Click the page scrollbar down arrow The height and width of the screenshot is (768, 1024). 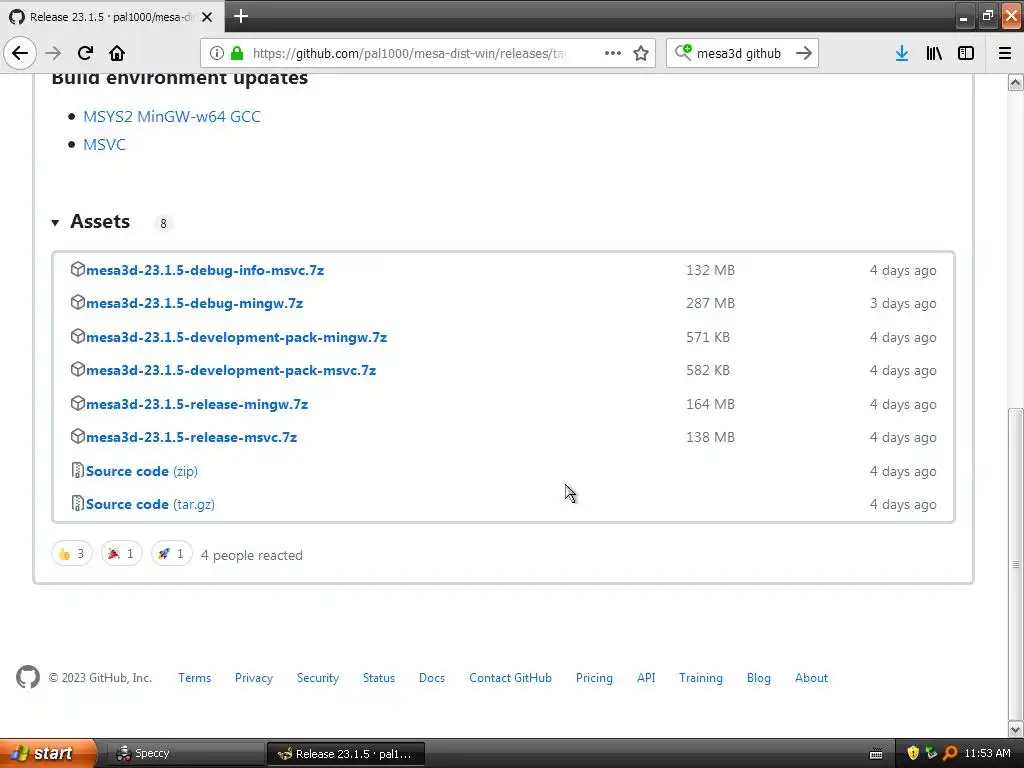(1016, 729)
